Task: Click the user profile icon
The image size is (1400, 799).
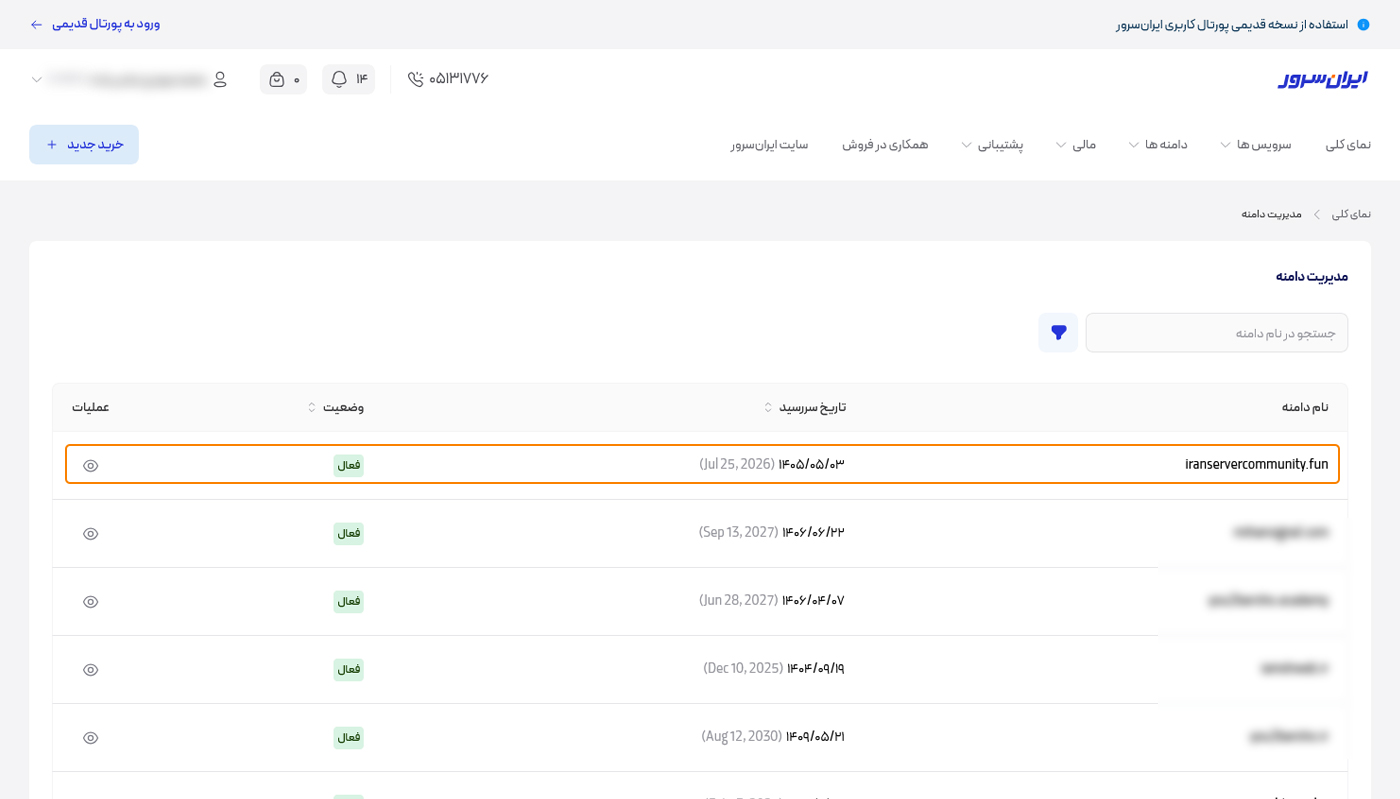Action: (x=220, y=79)
